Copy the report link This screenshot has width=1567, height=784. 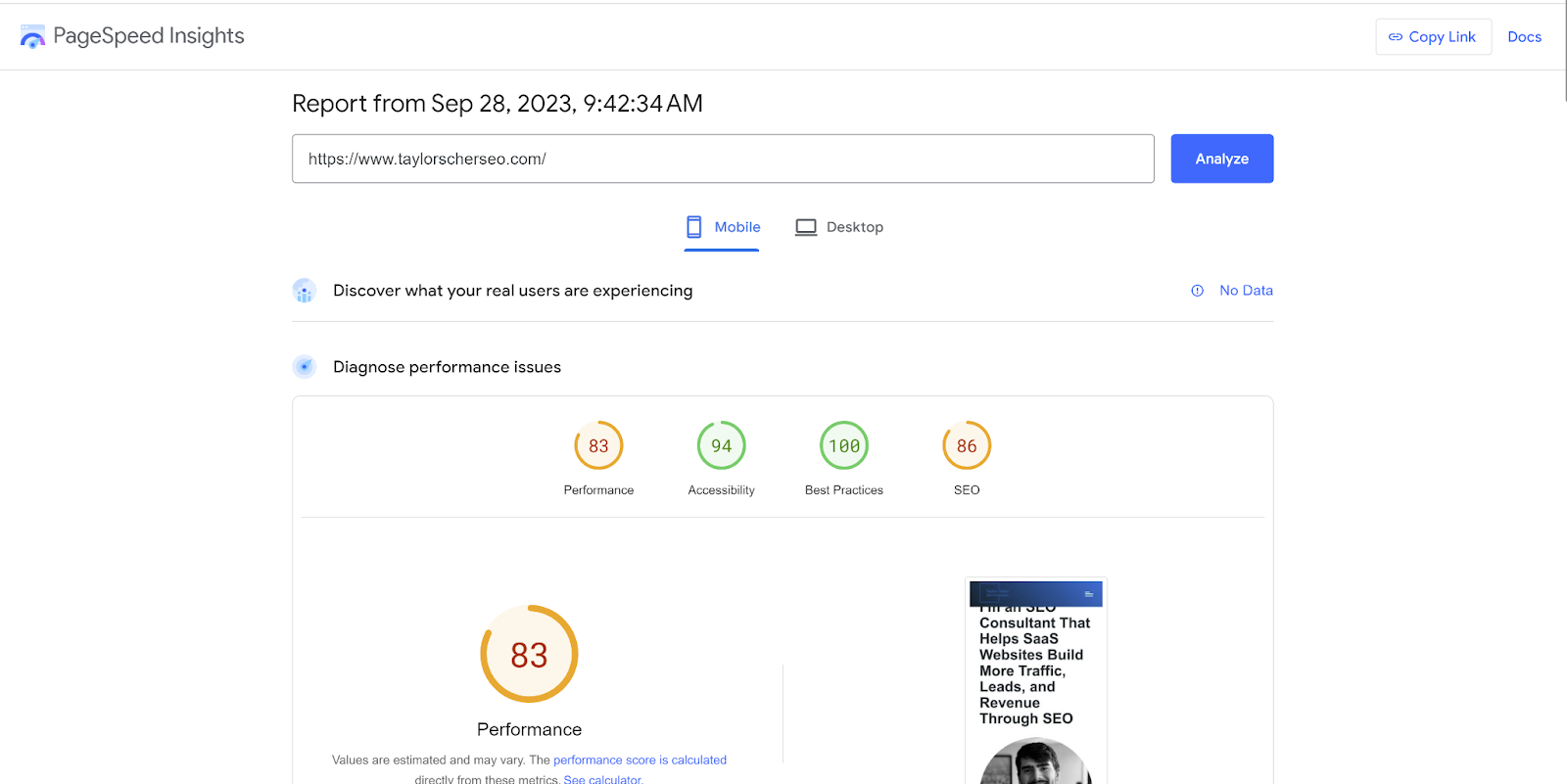(1434, 37)
